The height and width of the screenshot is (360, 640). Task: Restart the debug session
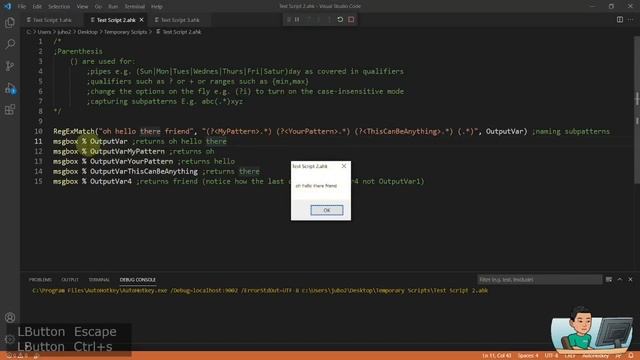pos(340,20)
